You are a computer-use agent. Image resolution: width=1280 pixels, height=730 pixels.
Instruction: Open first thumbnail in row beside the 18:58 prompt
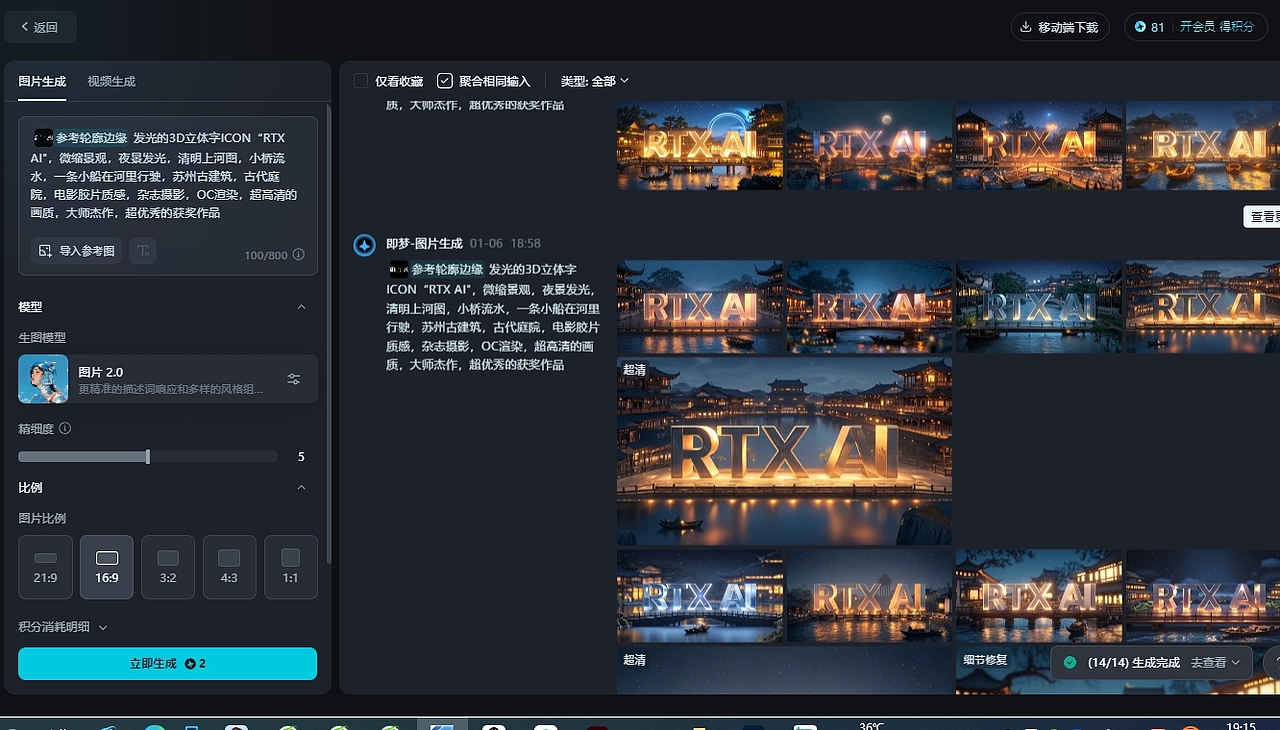point(700,307)
